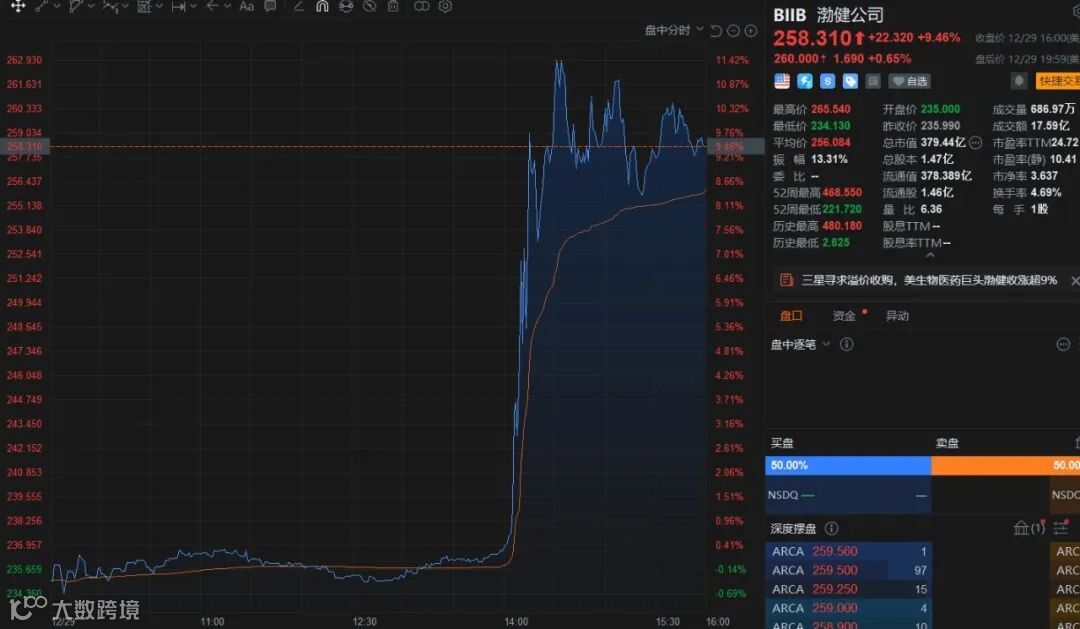Toggle hide drawings icon
This screenshot has width=1080, height=629.
point(370,6)
